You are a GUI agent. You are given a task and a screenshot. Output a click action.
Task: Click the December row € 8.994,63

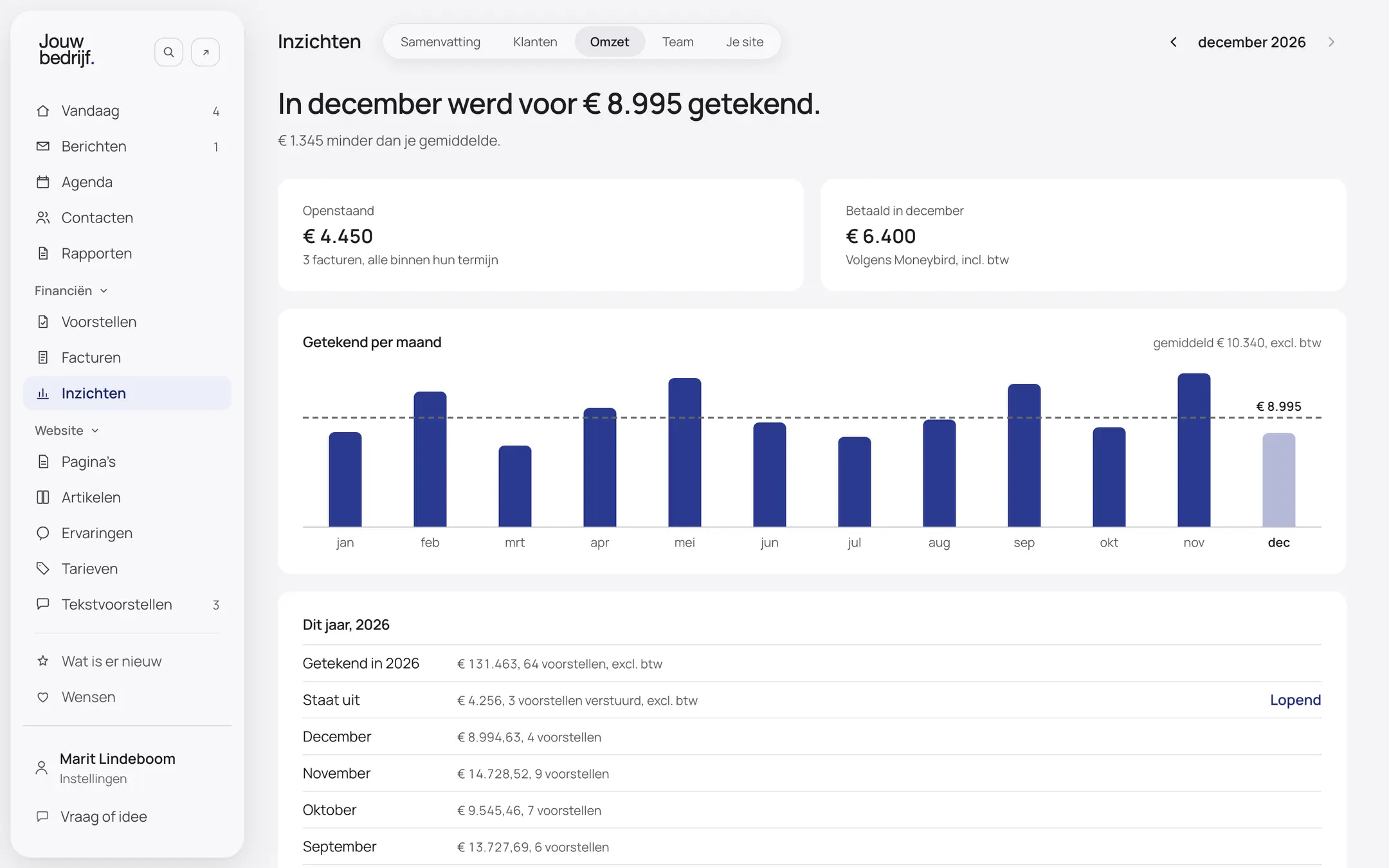coord(812,737)
